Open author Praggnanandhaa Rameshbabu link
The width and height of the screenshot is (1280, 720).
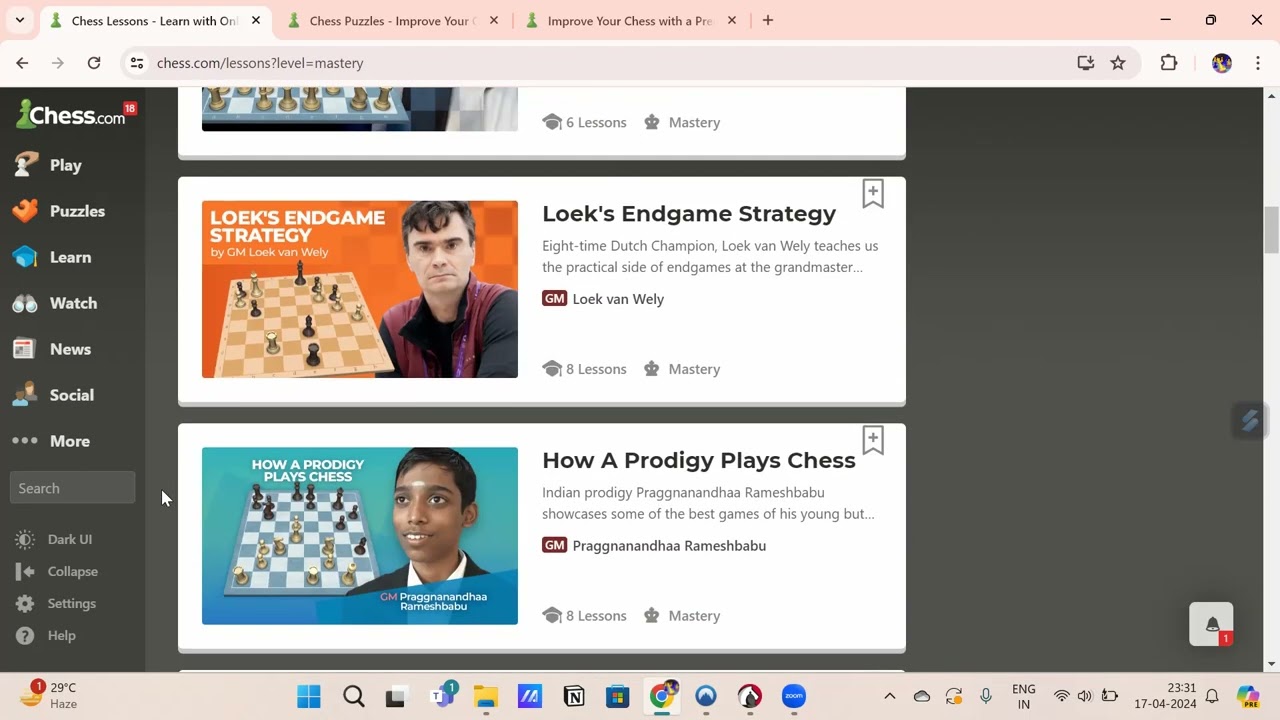click(669, 546)
